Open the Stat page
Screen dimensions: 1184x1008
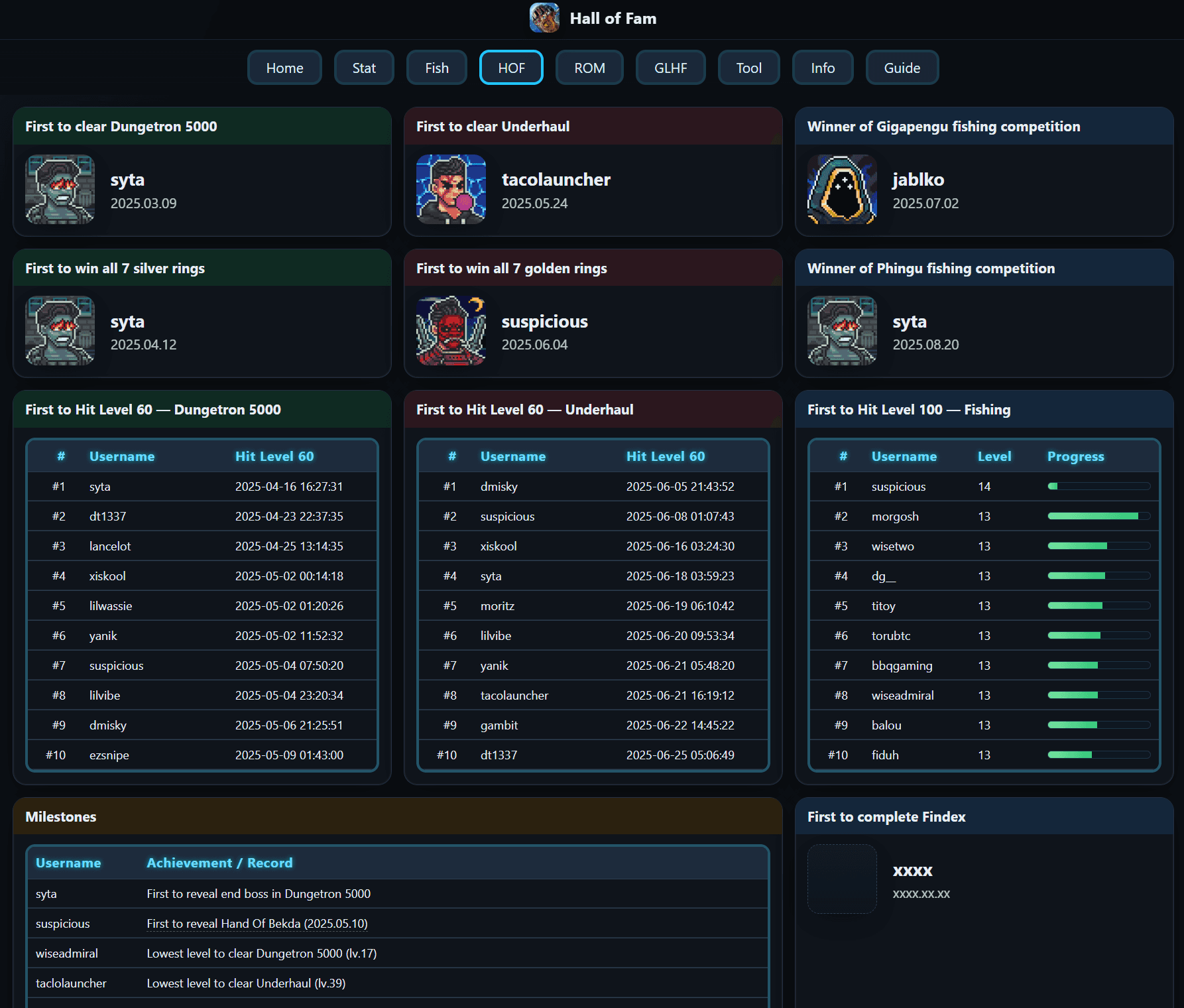(x=364, y=67)
